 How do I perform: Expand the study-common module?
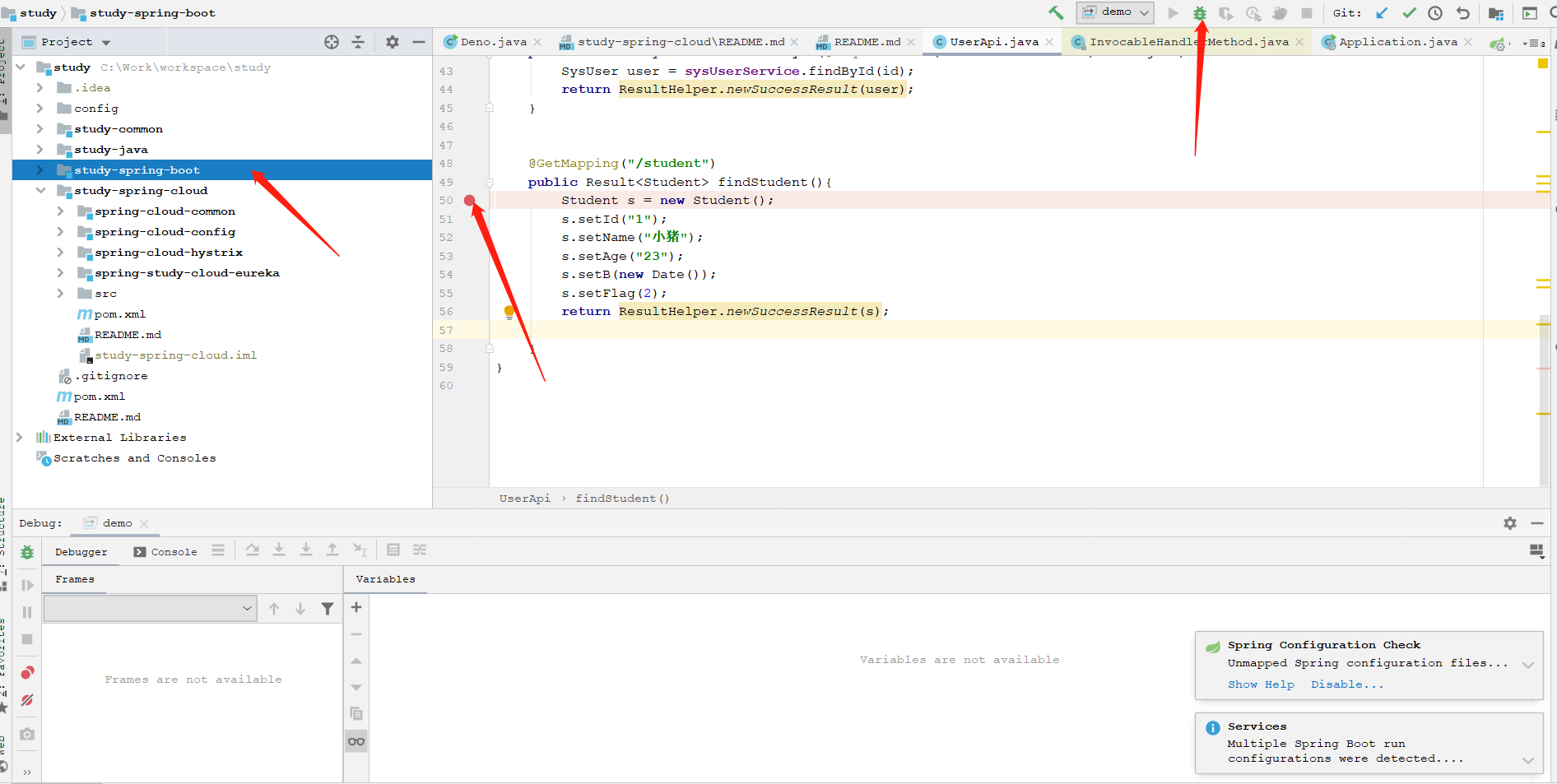pos(40,129)
